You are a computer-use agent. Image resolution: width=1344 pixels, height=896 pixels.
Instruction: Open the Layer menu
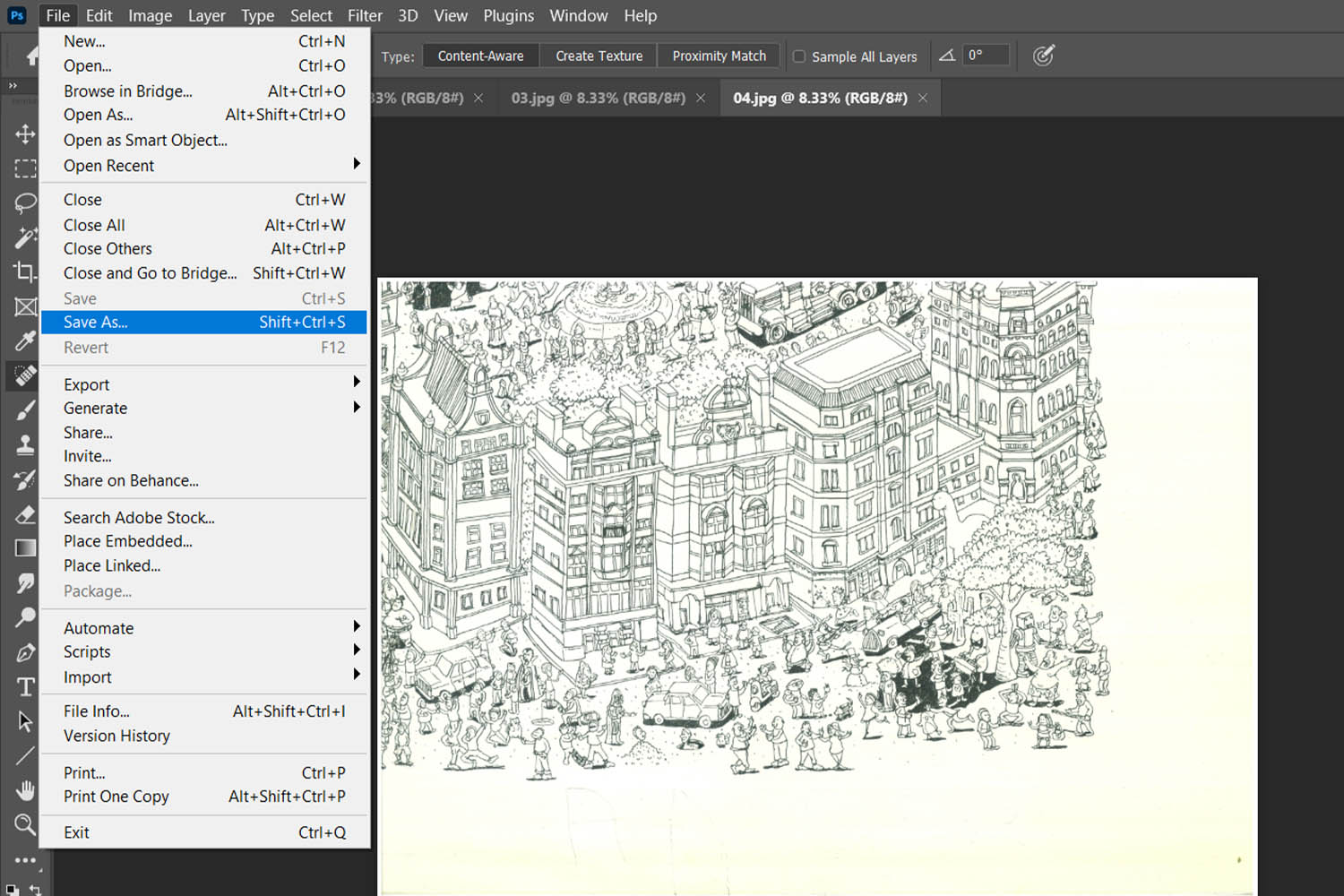click(206, 15)
